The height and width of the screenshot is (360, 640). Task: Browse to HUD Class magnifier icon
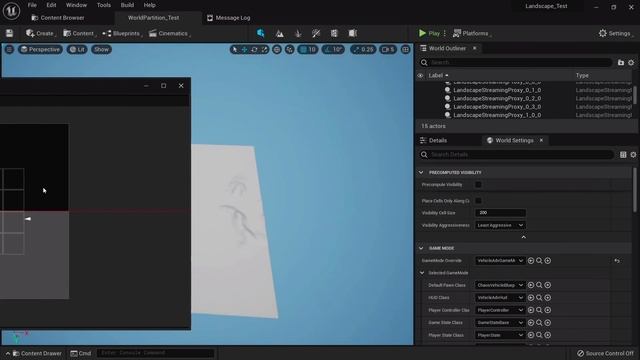[x=539, y=298]
